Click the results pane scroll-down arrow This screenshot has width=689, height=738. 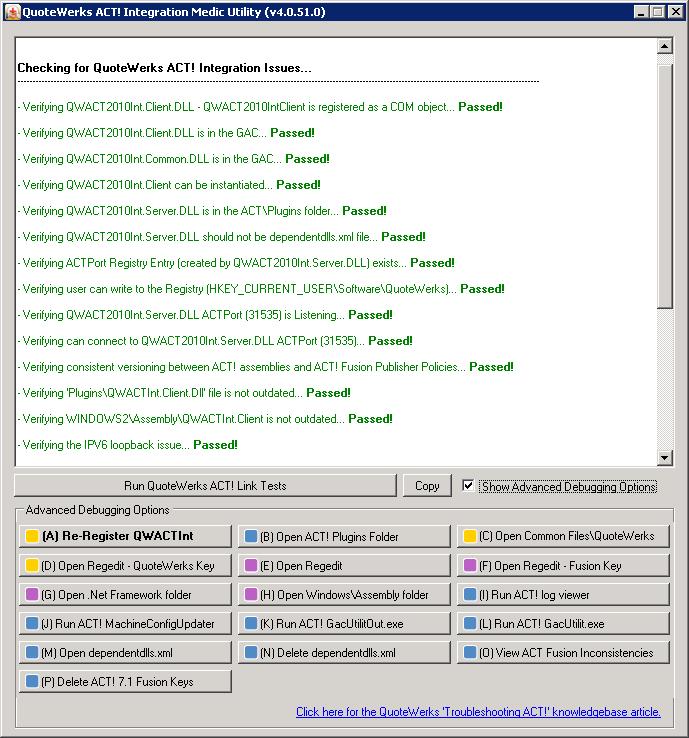[x=665, y=457]
